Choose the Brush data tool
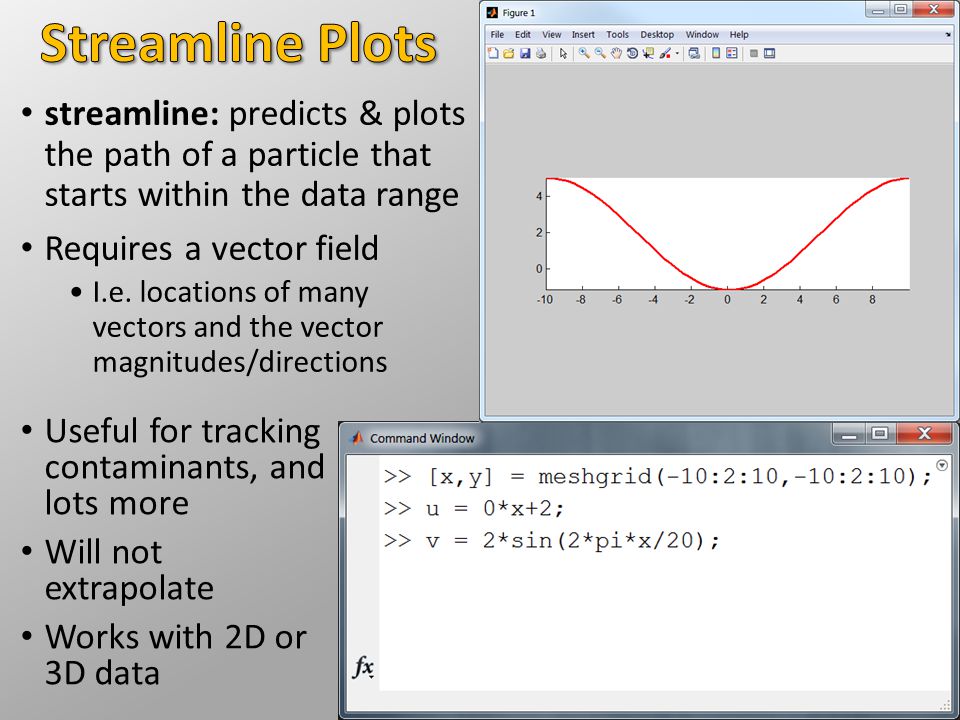960x720 pixels. [665, 53]
